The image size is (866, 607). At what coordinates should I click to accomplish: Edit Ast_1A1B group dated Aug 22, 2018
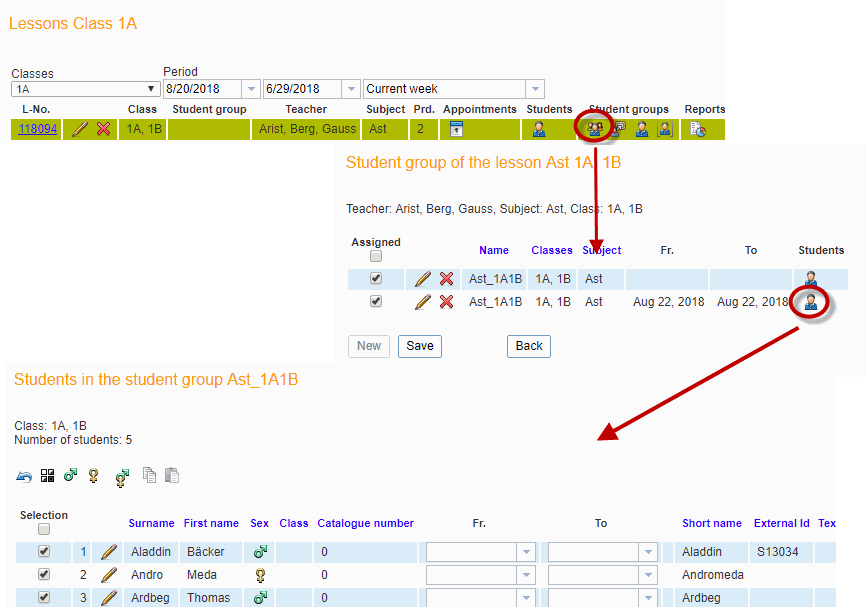[x=423, y=302]
